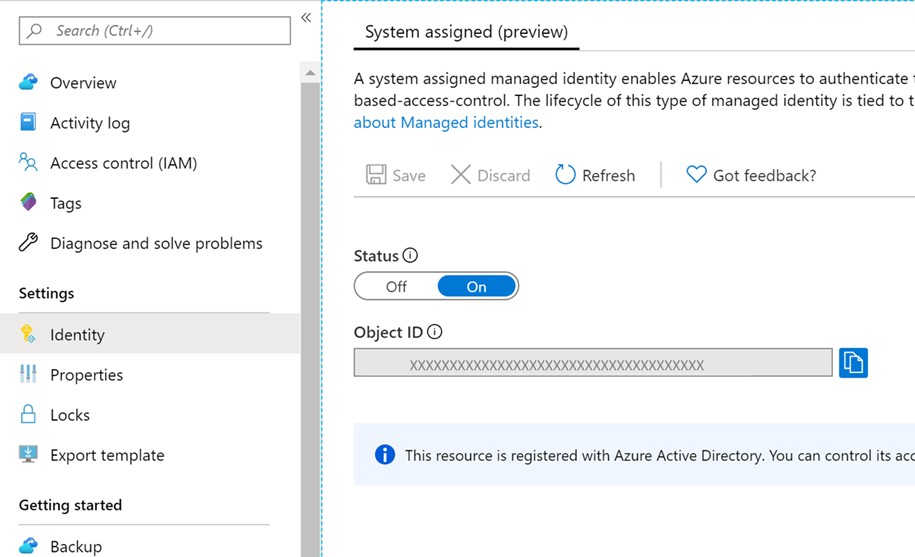Image resolution: width=915 pixels, height=557 pixels.
Task: Click the Tags icon in sidebar
Action: [x=28, y=203]
